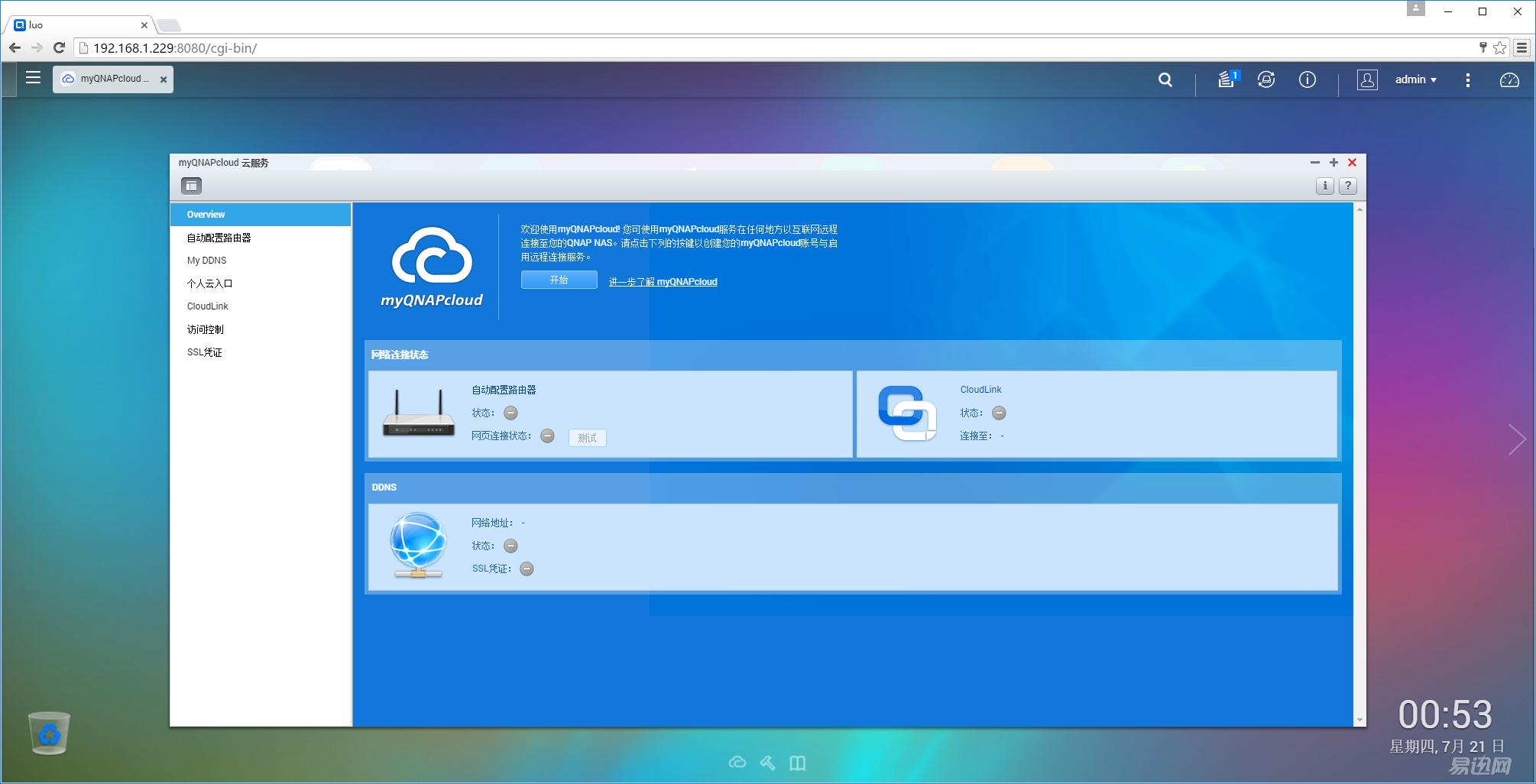The height and width of the screenshot is (784, 1536).
Task: Click the myQNAPcloud help (?) button
Action: click(1348, 186)
